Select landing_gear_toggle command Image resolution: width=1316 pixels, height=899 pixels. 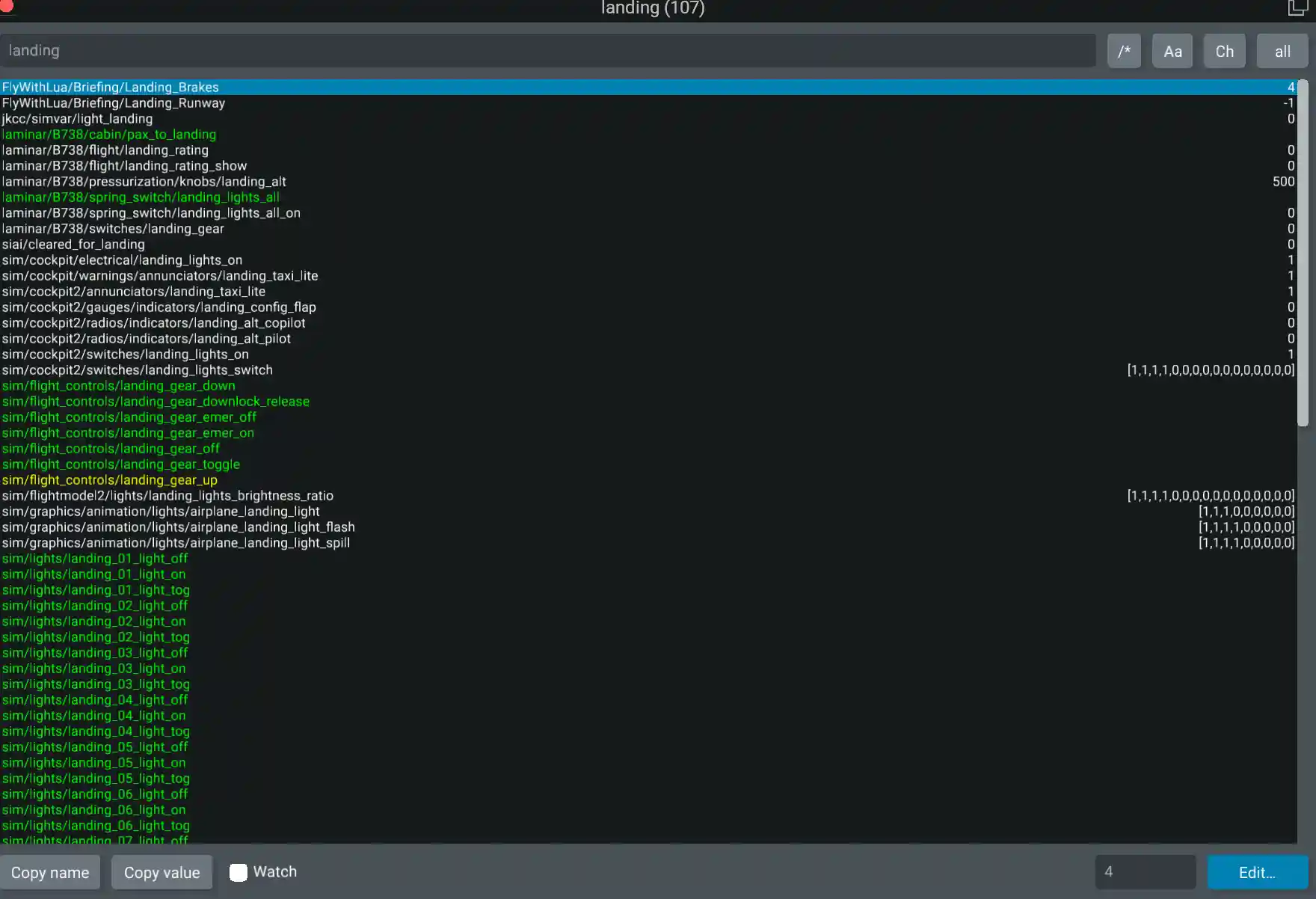tap(648, 464)
